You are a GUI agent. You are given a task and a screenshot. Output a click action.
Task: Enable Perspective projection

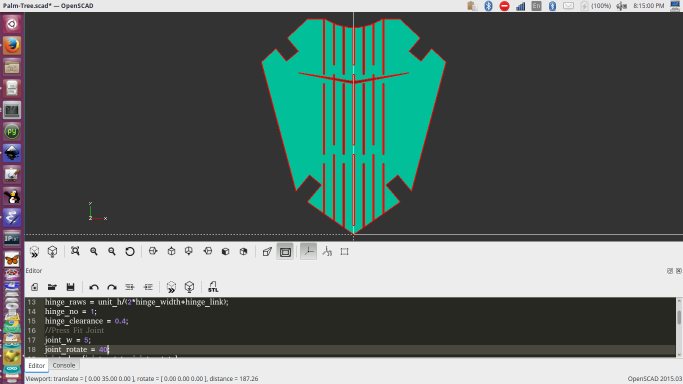pos(267,252)
